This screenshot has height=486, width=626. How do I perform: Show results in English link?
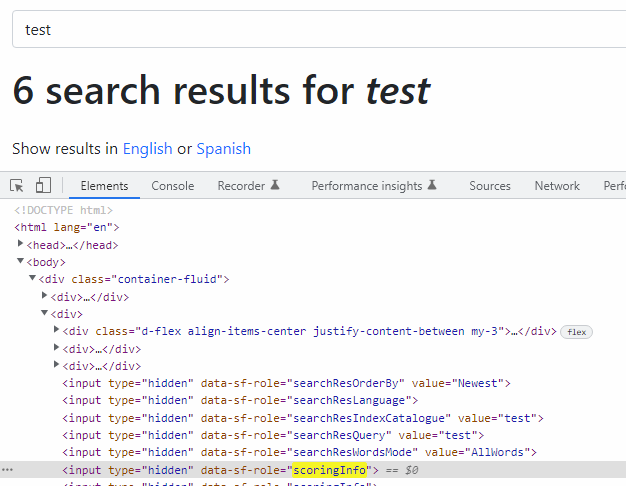[147, 149]
